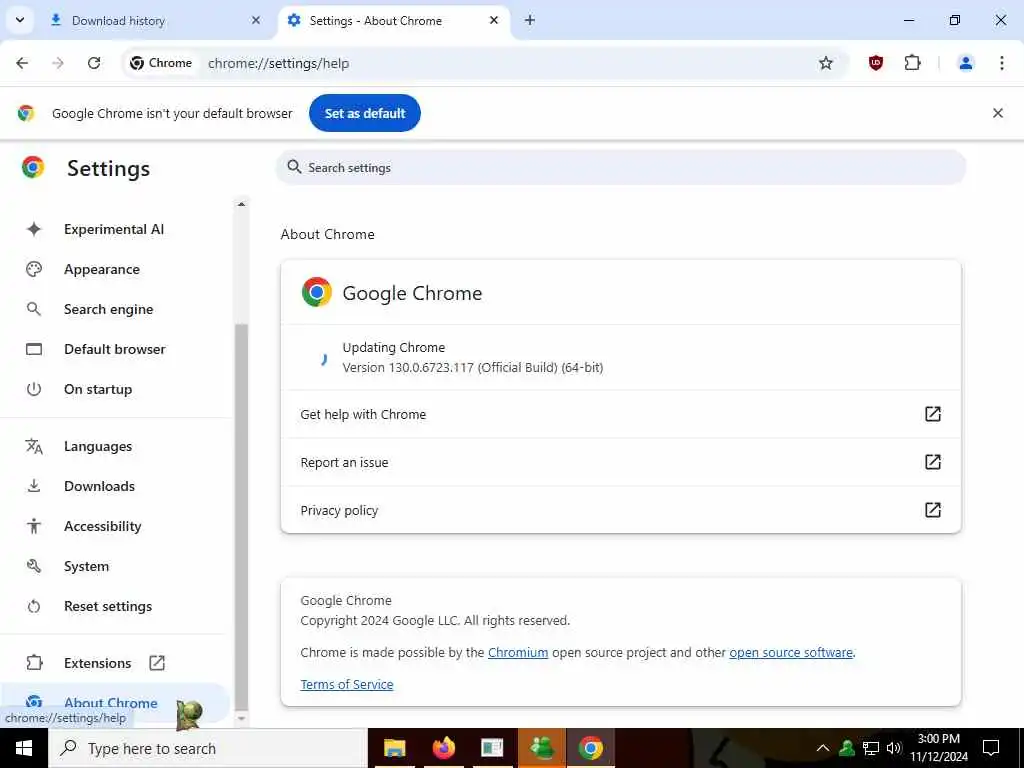This screenshot has width=1024, height=768.
Task: Open the network tray icon
Action: coord(871,748)
